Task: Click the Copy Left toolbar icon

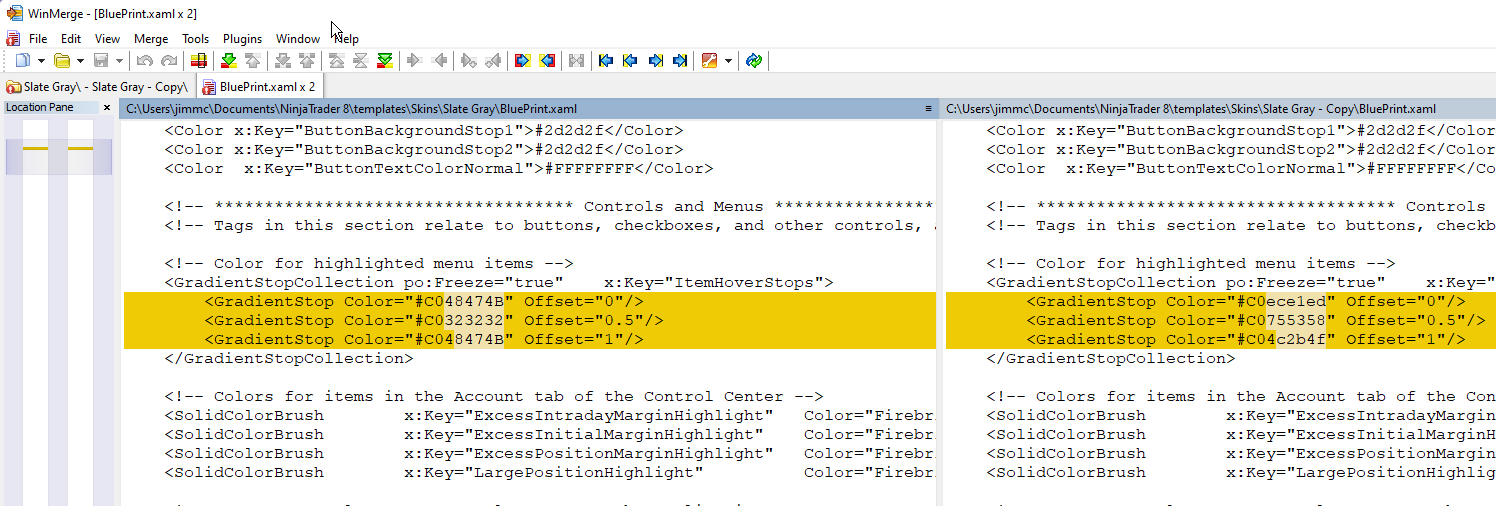Action: coord(439,61)
